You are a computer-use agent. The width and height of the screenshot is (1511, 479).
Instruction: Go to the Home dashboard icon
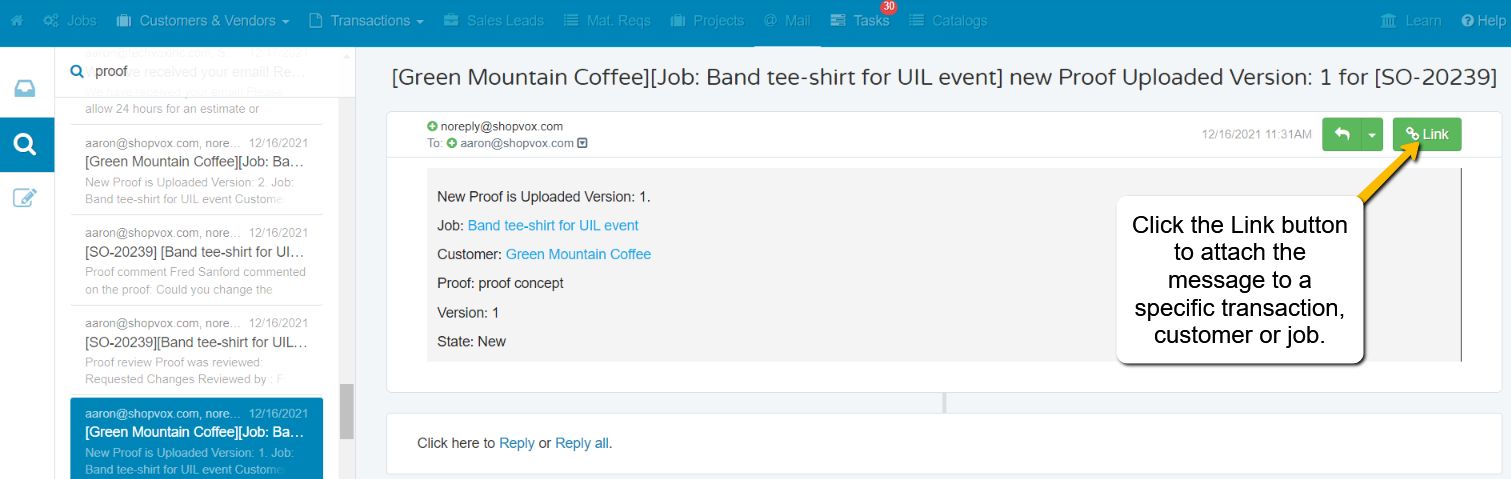point(17,20)
